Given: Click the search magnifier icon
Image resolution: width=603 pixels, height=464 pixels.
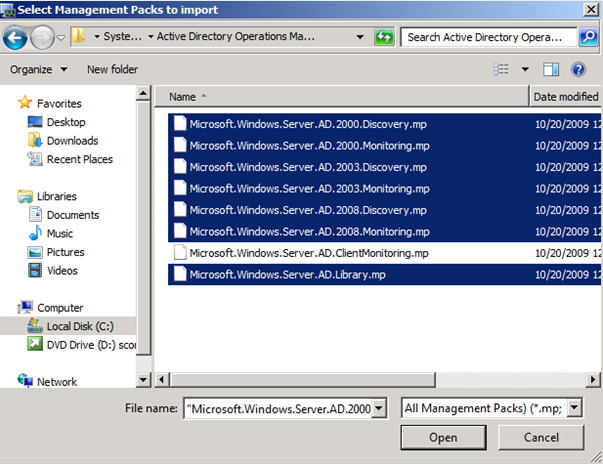Looking at the screenshot, I should tap(588, 37).
